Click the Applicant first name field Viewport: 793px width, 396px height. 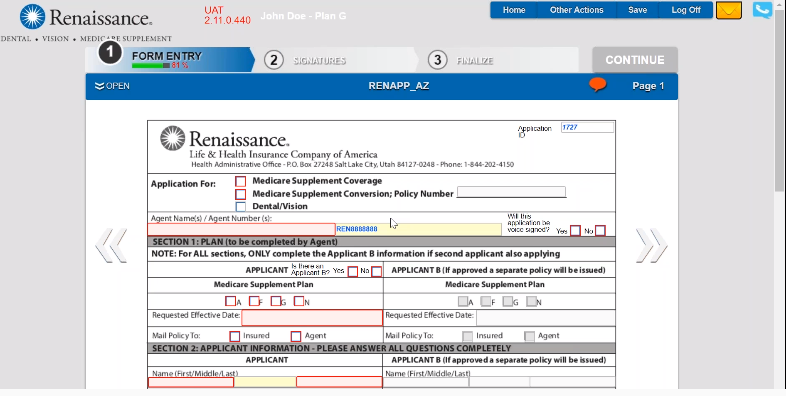point(191,382)
